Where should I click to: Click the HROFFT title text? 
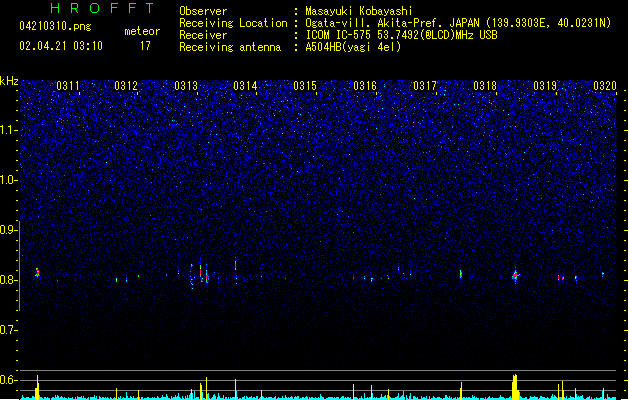click(x=103, y=8)
